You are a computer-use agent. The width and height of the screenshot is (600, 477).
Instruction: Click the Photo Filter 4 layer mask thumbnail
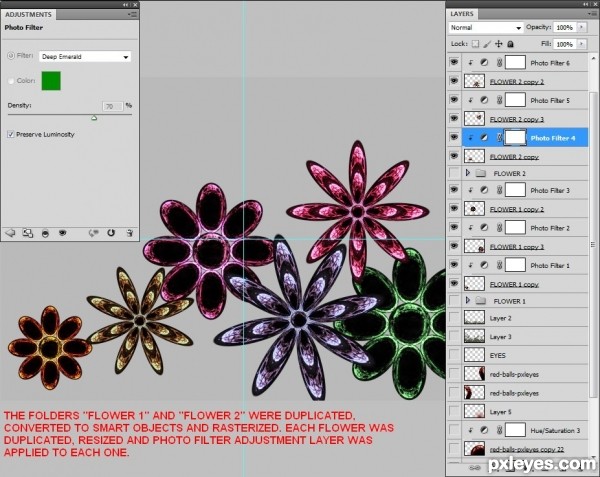(x=515, y=137)
